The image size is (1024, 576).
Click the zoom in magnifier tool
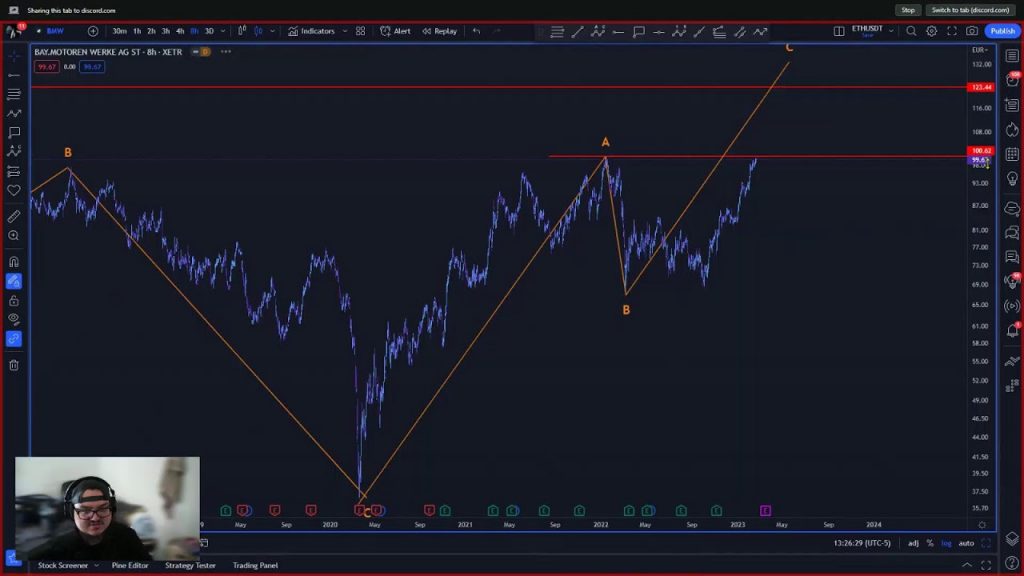pos(14,236)
